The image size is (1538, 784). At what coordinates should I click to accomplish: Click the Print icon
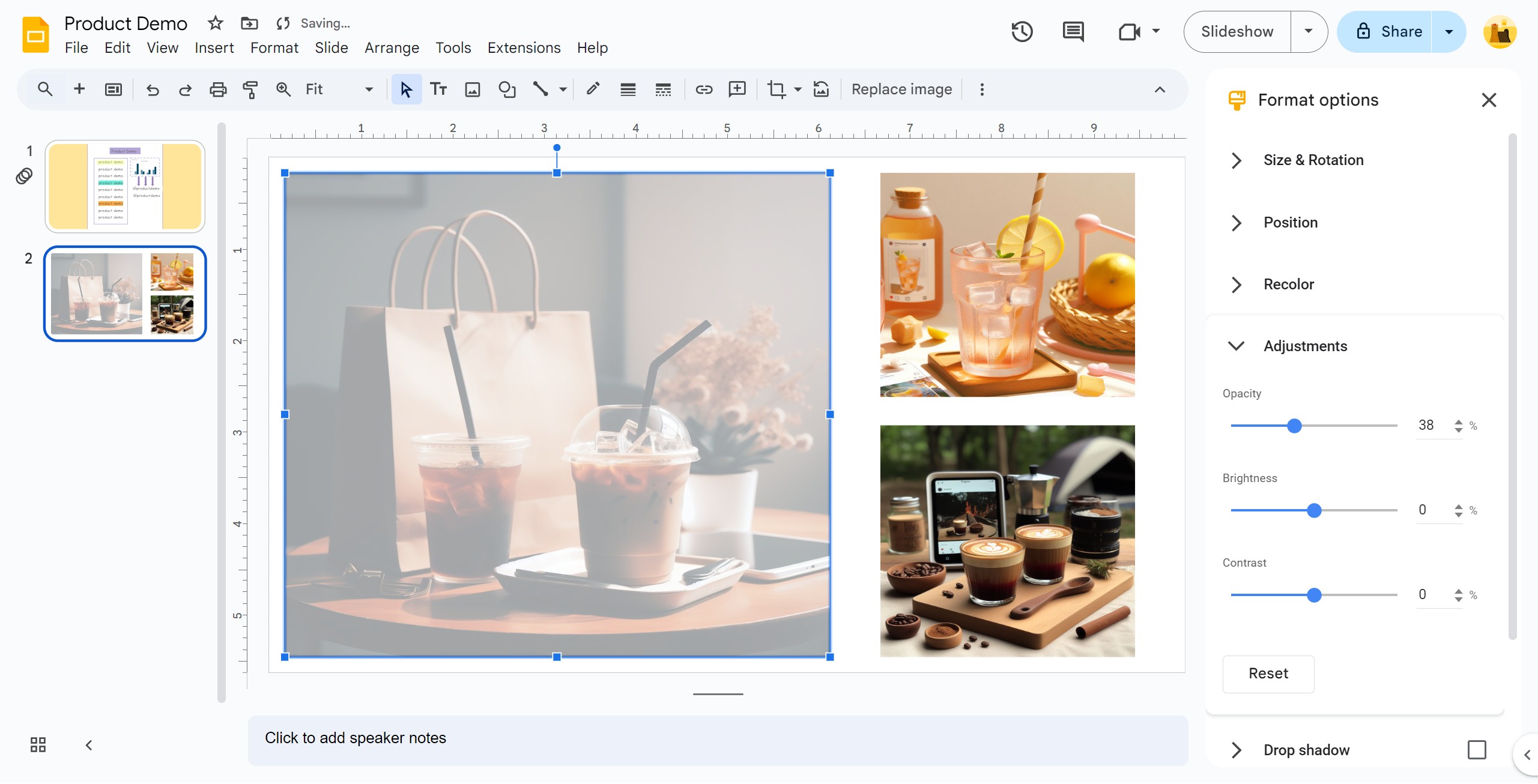coord(217,89)
